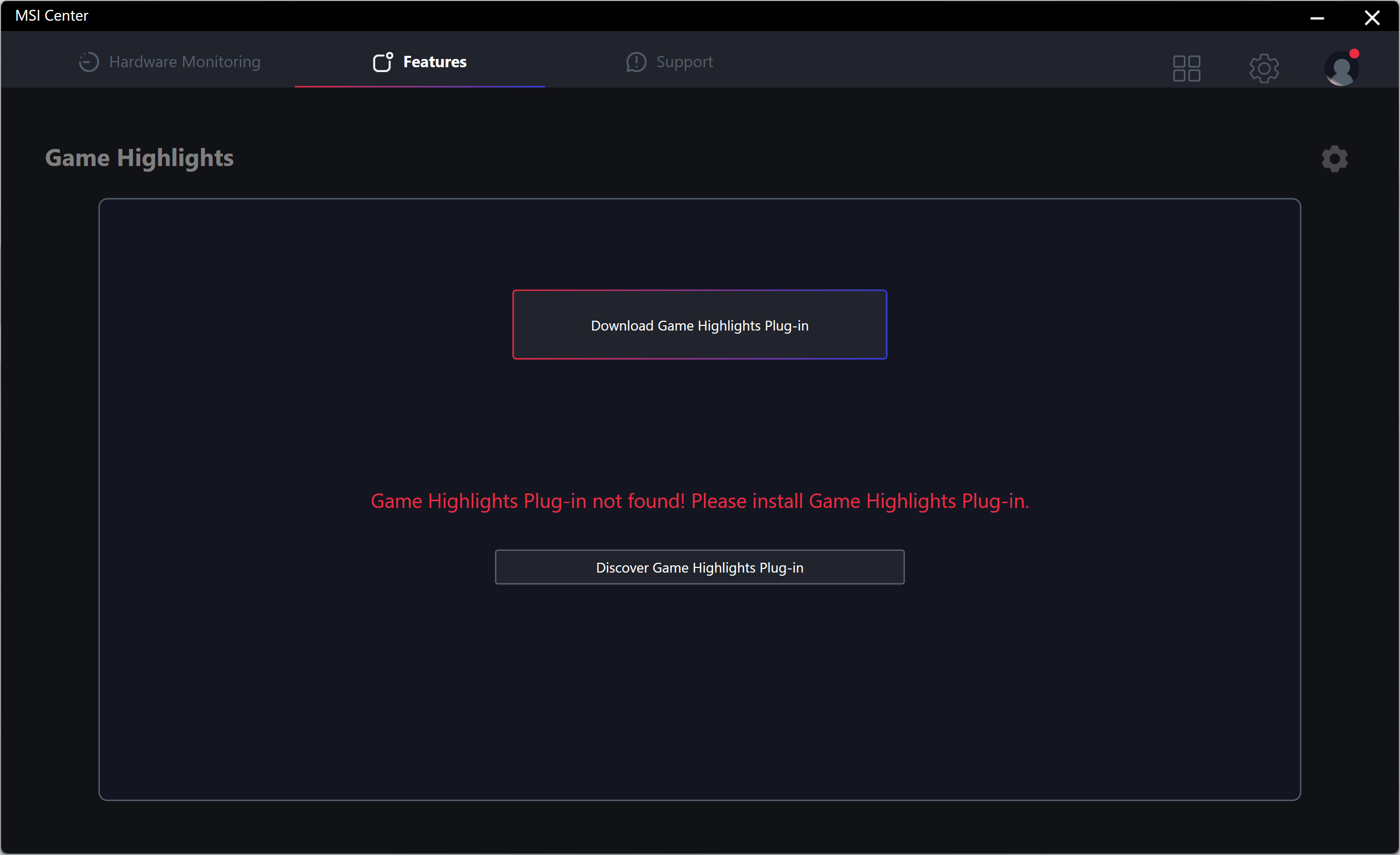Image resolution: width=1400 pixels, height=855 pixels.
Task: Click the MSI Center title text
Action: point(52,16)
